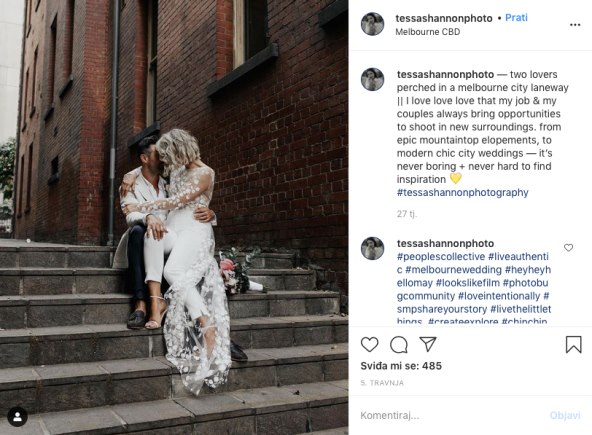The width and height of the screenshot is (592, 435).
Task: Share the post via paper plane icon
Action: click(428, 344)
